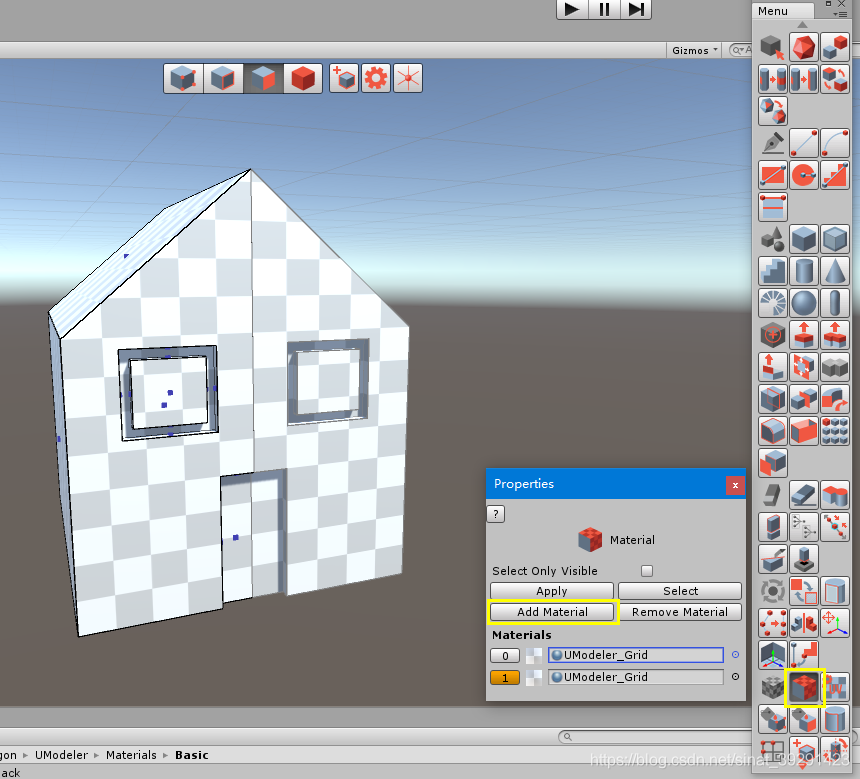Select the Material tool highlighted in yellow
860x779 pixels.
(804, 688)
